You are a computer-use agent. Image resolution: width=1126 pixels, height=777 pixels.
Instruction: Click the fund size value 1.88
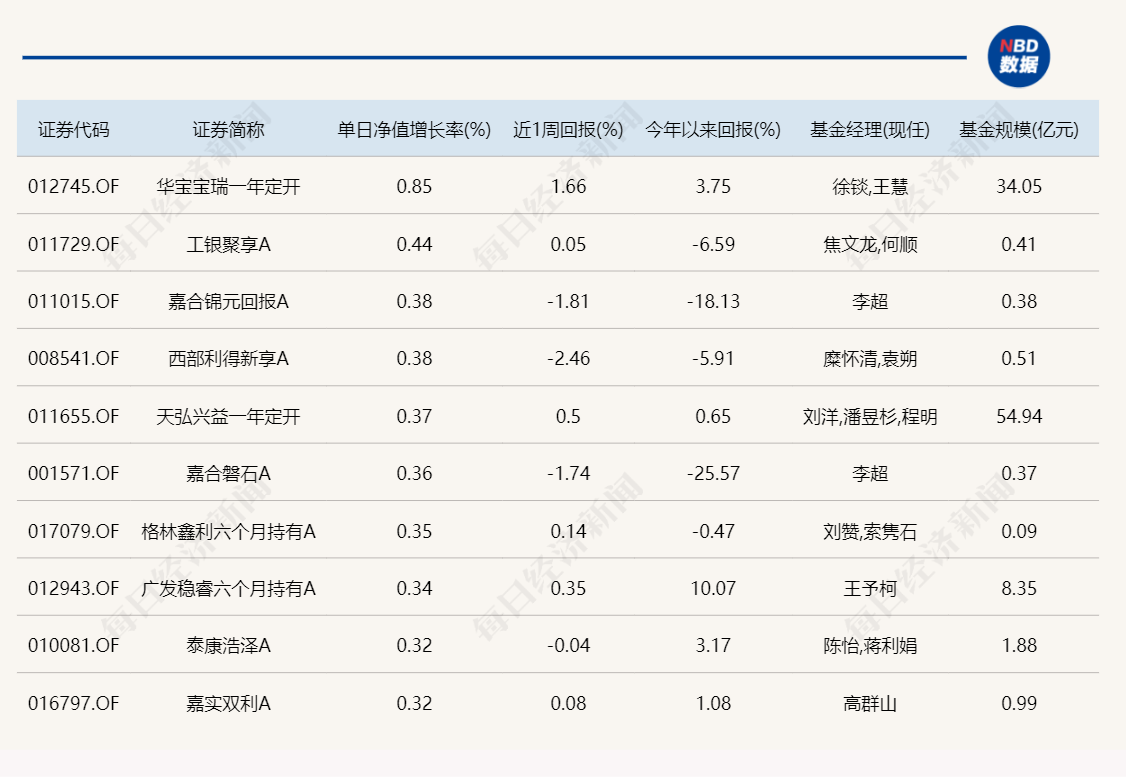1019,646
